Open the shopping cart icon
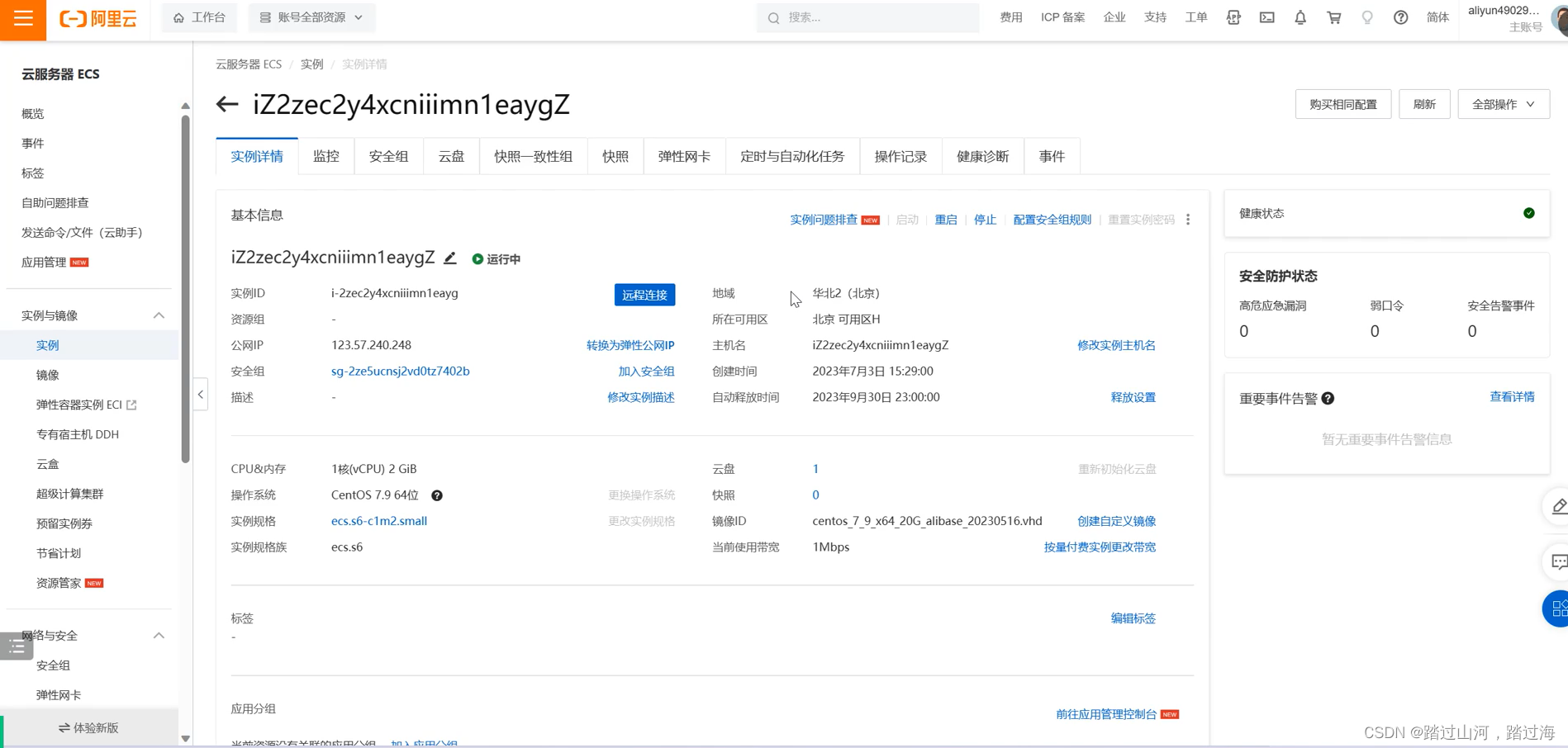The width and height of the screenshot is (1568, 748). point(1333,17)
